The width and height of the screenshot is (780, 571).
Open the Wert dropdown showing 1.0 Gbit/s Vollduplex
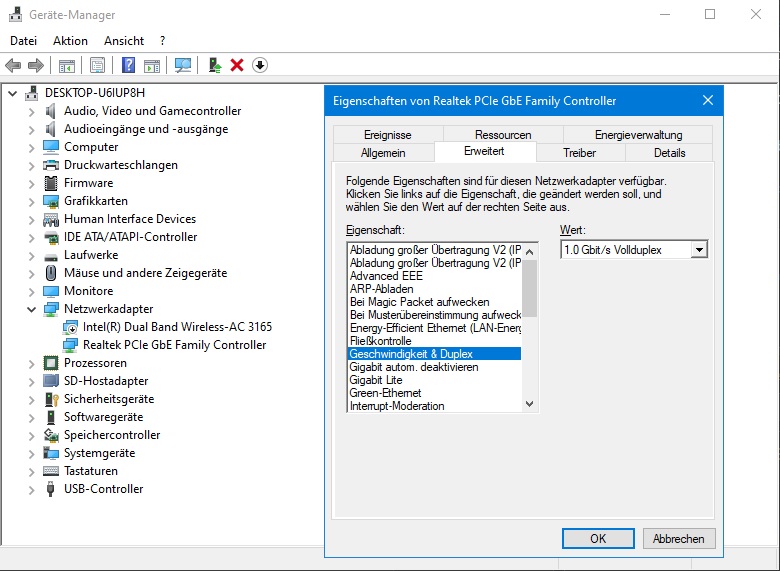pos(633,250)
